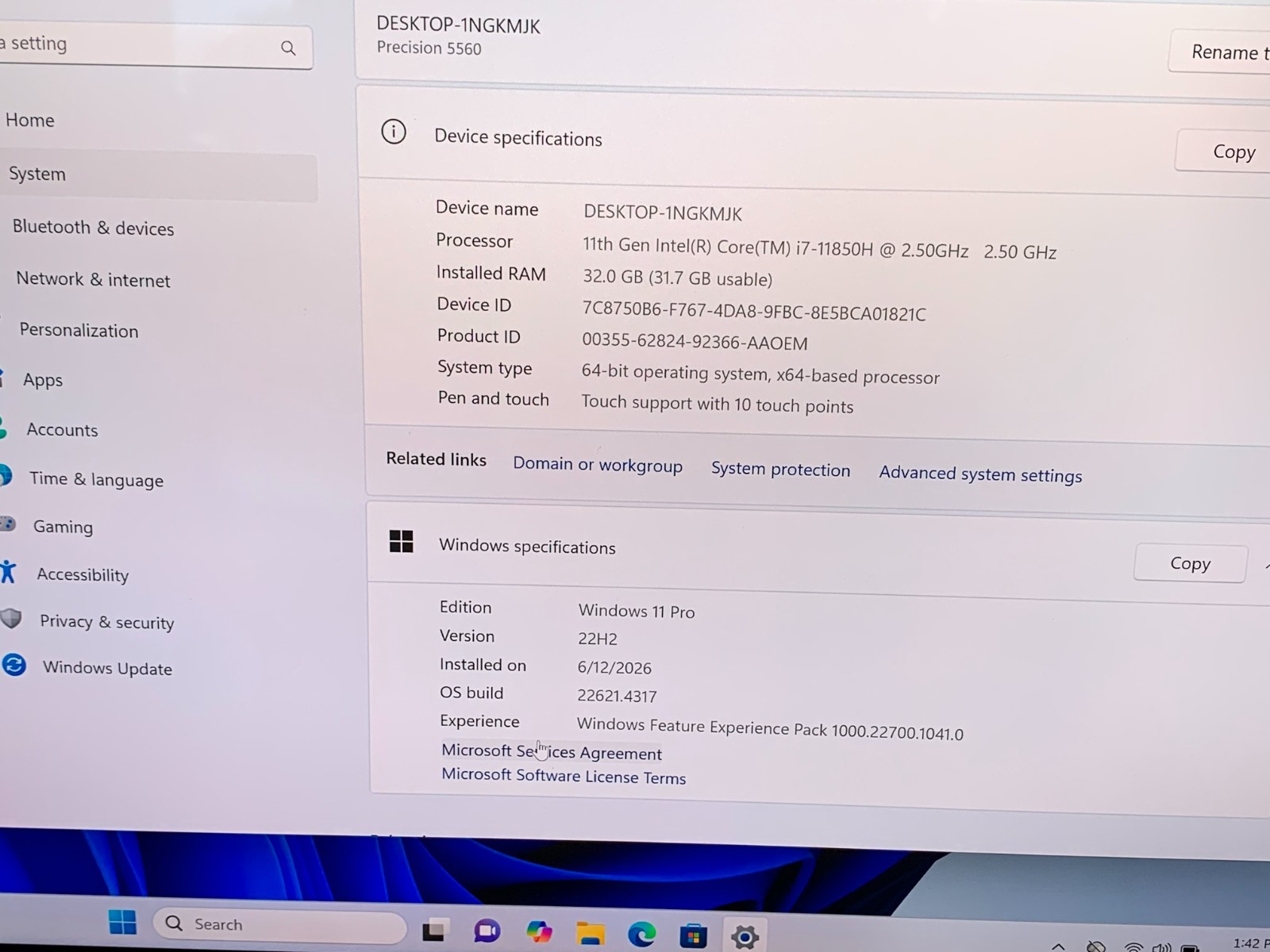Open Advanced system settings link

(980, 474)
